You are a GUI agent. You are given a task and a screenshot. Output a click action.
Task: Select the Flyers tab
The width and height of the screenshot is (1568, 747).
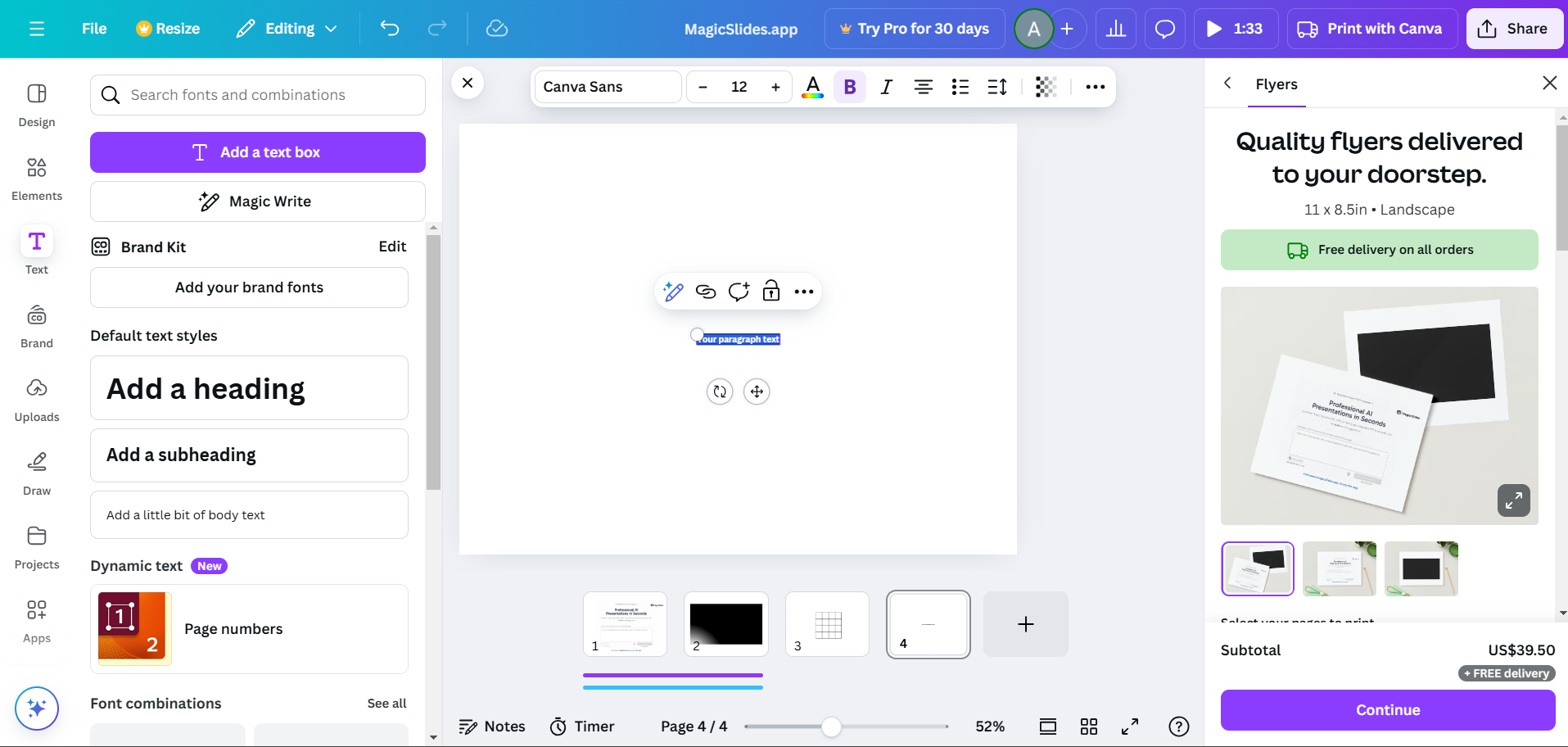click(x=1276, y=84)
